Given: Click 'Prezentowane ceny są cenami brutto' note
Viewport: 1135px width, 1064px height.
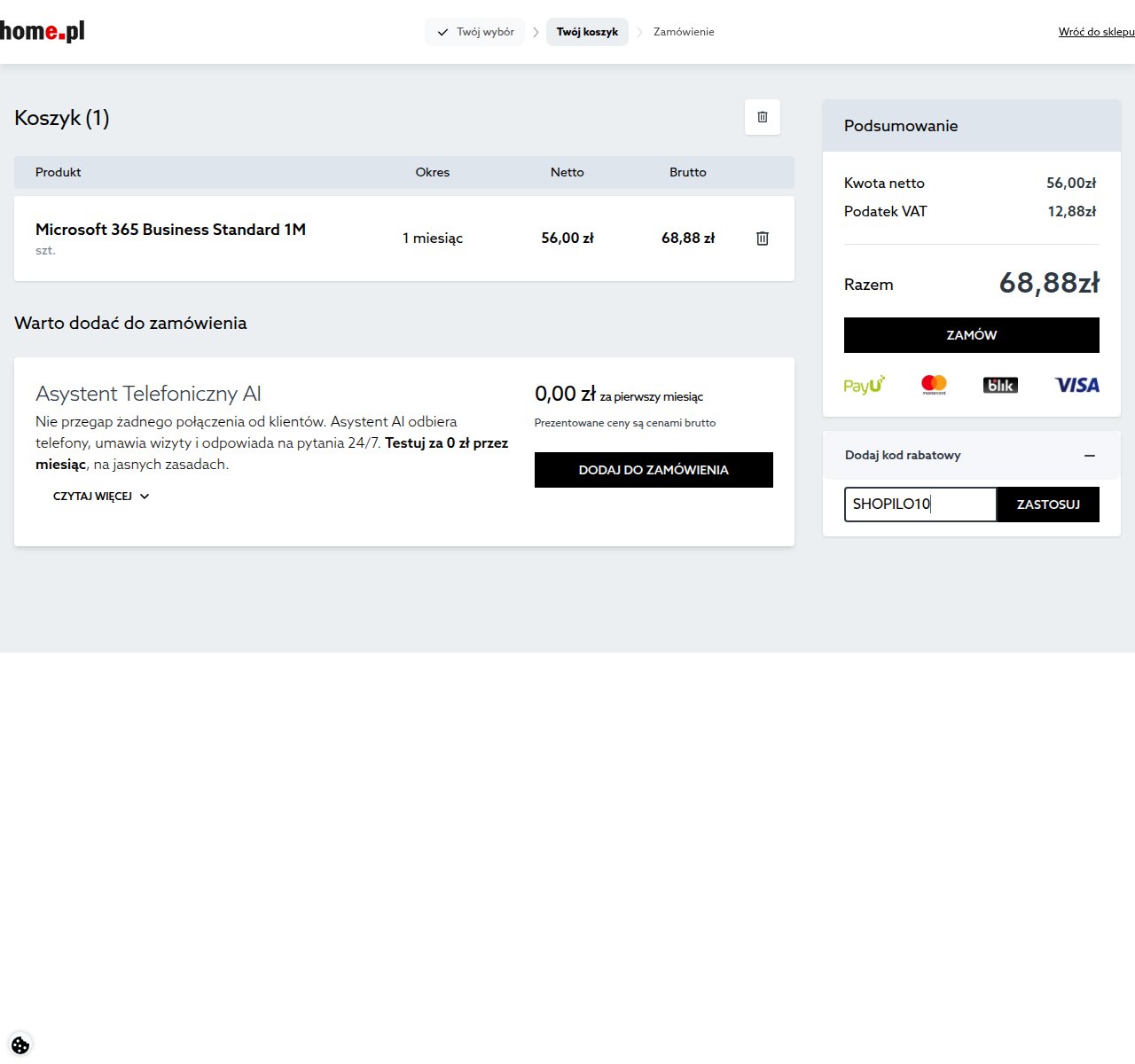Looking at the screenshot, I should 625,423.
